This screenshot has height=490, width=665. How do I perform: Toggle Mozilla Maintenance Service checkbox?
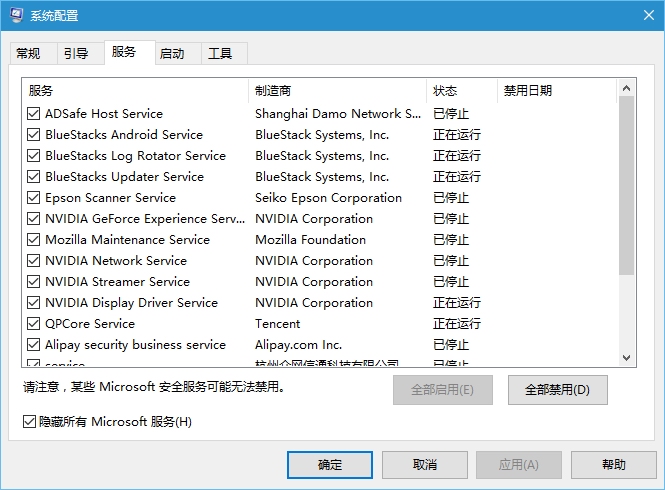point(34,240)
